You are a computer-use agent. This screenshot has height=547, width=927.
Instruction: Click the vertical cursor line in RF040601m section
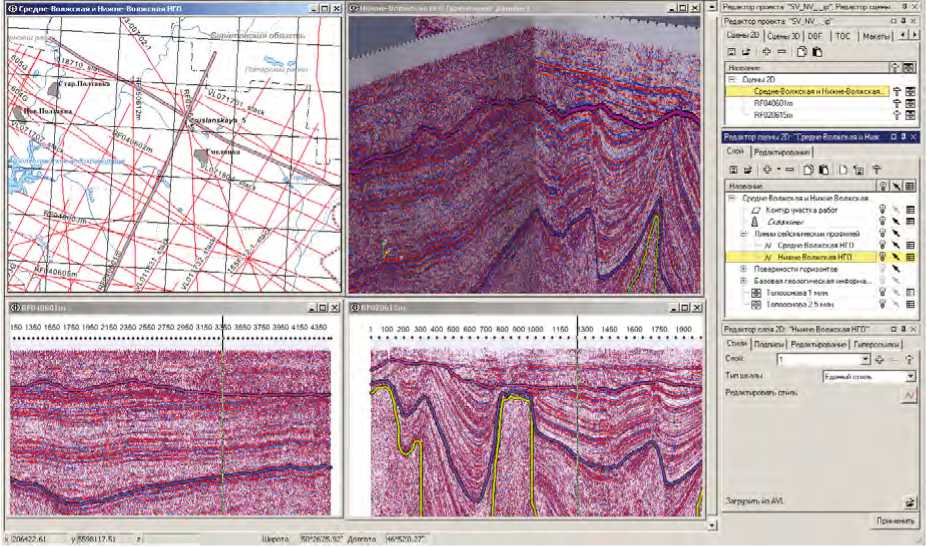(221, 420)
